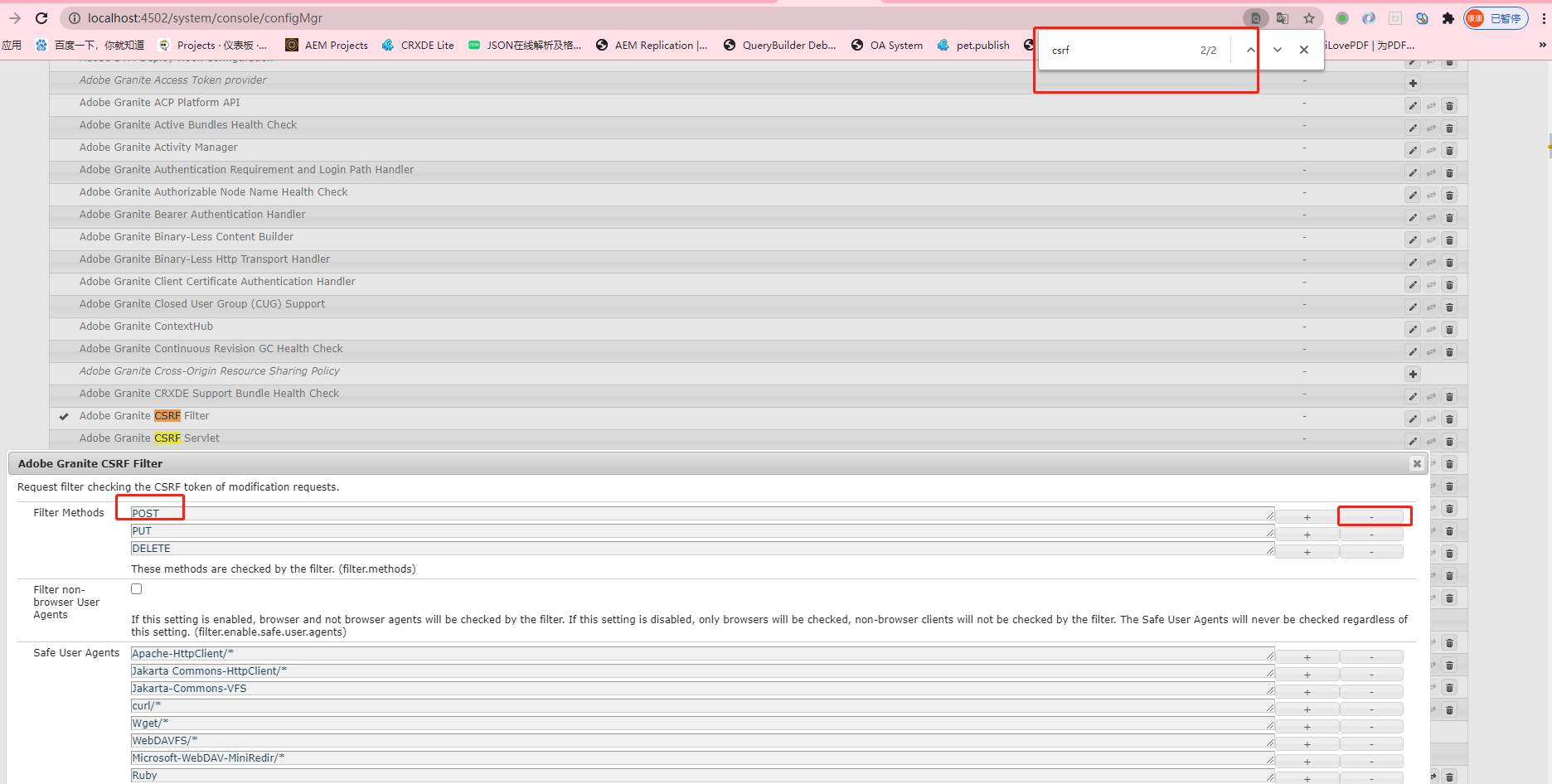Click the DELETE filter method field
The image size is (1552, 784).
(702, 548)
